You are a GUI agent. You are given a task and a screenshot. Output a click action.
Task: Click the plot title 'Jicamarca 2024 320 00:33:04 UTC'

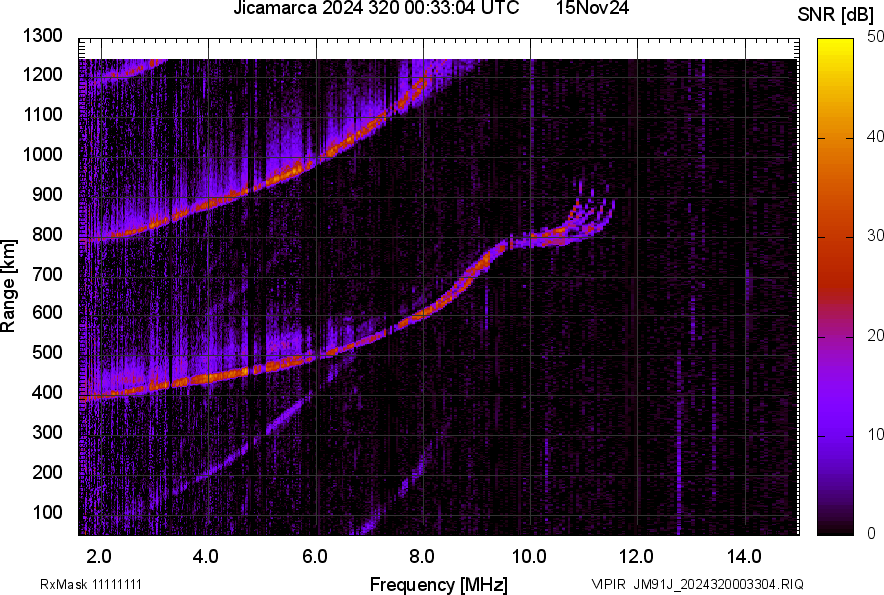pyautogui.click(x=376, y=7)
